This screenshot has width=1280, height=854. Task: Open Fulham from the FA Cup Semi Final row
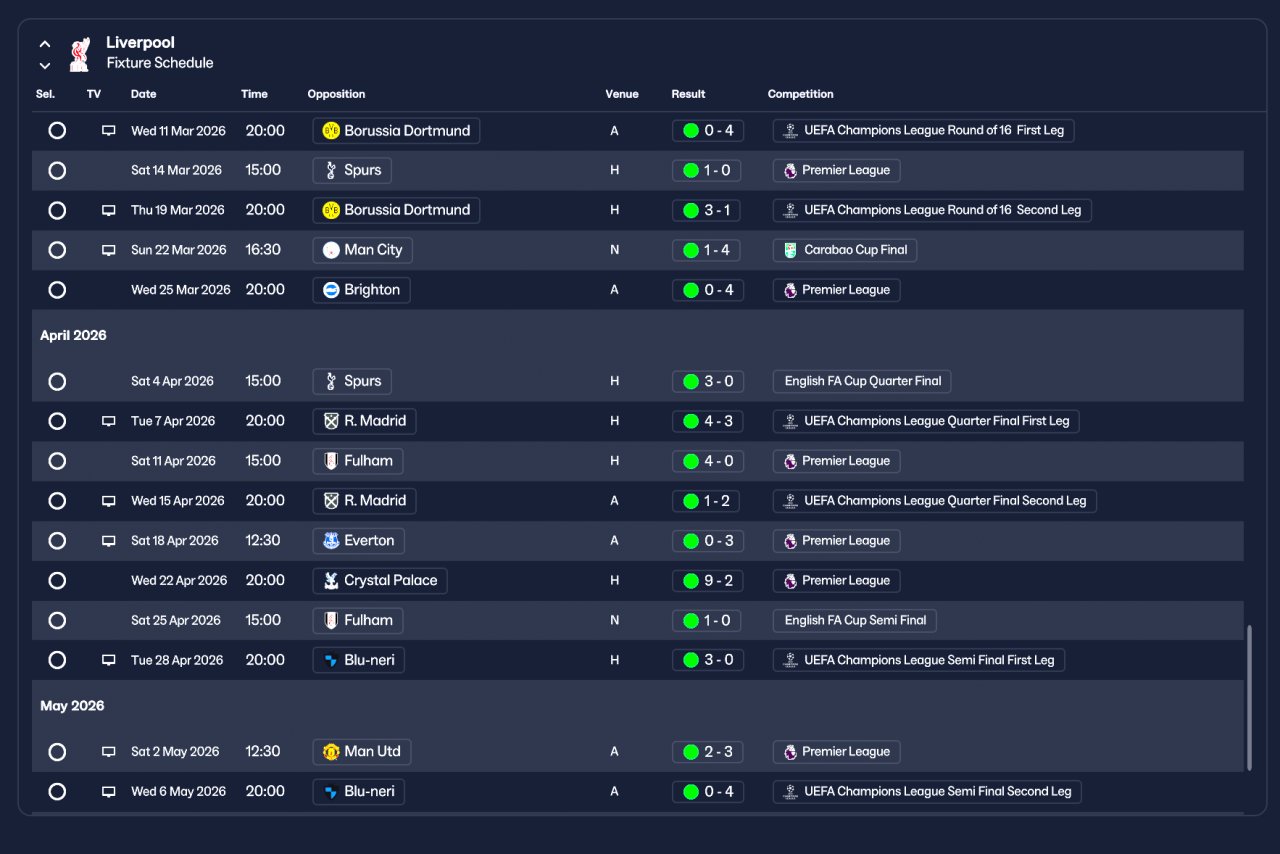pos(358,621)
